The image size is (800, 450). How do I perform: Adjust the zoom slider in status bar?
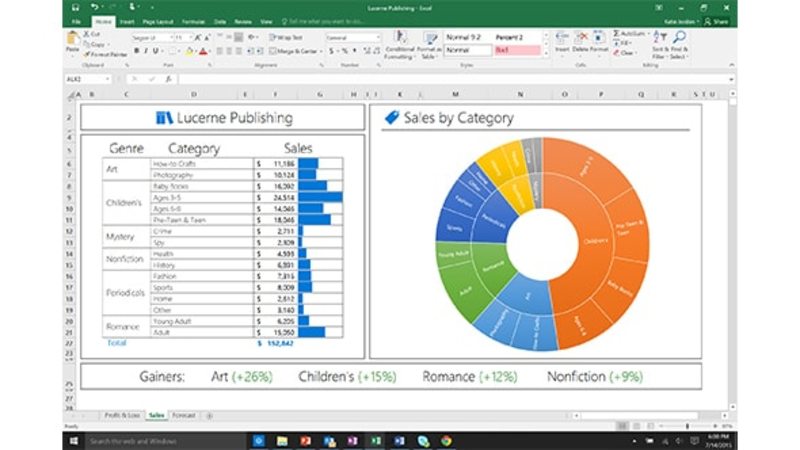point(687,426)
